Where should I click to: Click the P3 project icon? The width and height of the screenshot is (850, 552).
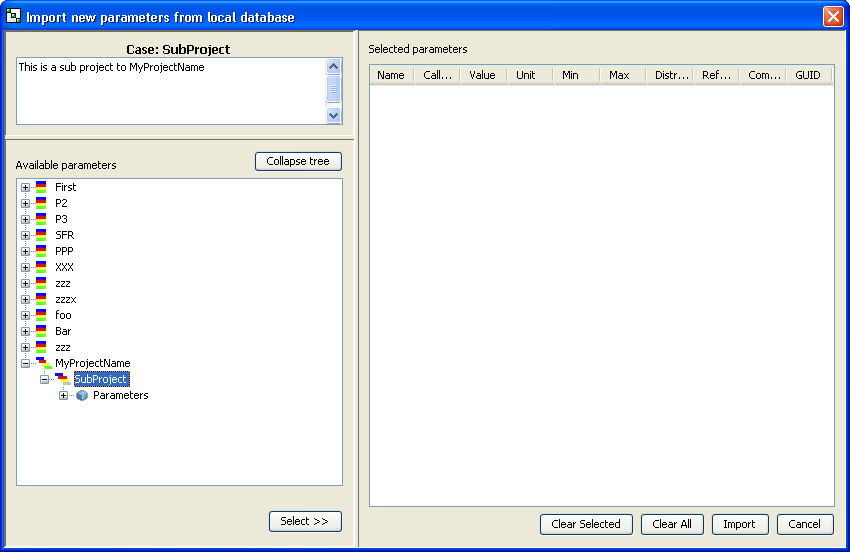pyautogui.click(x=41, y=219)
